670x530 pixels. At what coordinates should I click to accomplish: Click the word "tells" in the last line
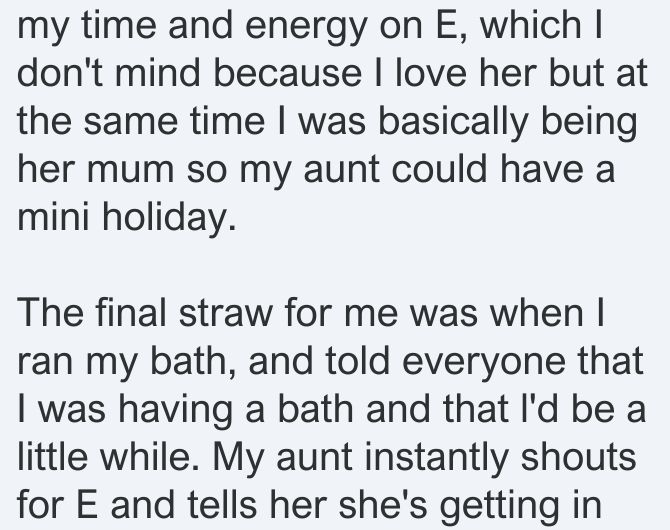pos(222,504)
